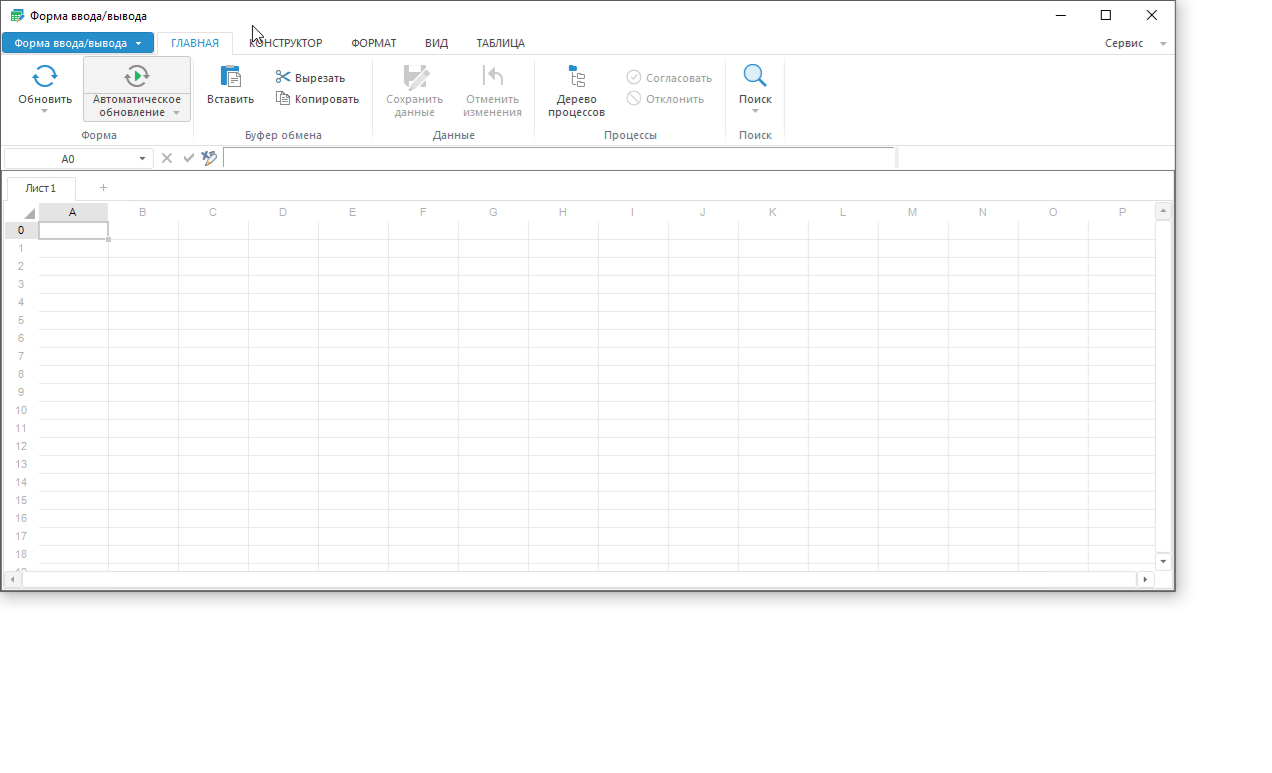Click Сохранить данные icon
Viewport: 1272px width, 773px height.
(415, 76)
